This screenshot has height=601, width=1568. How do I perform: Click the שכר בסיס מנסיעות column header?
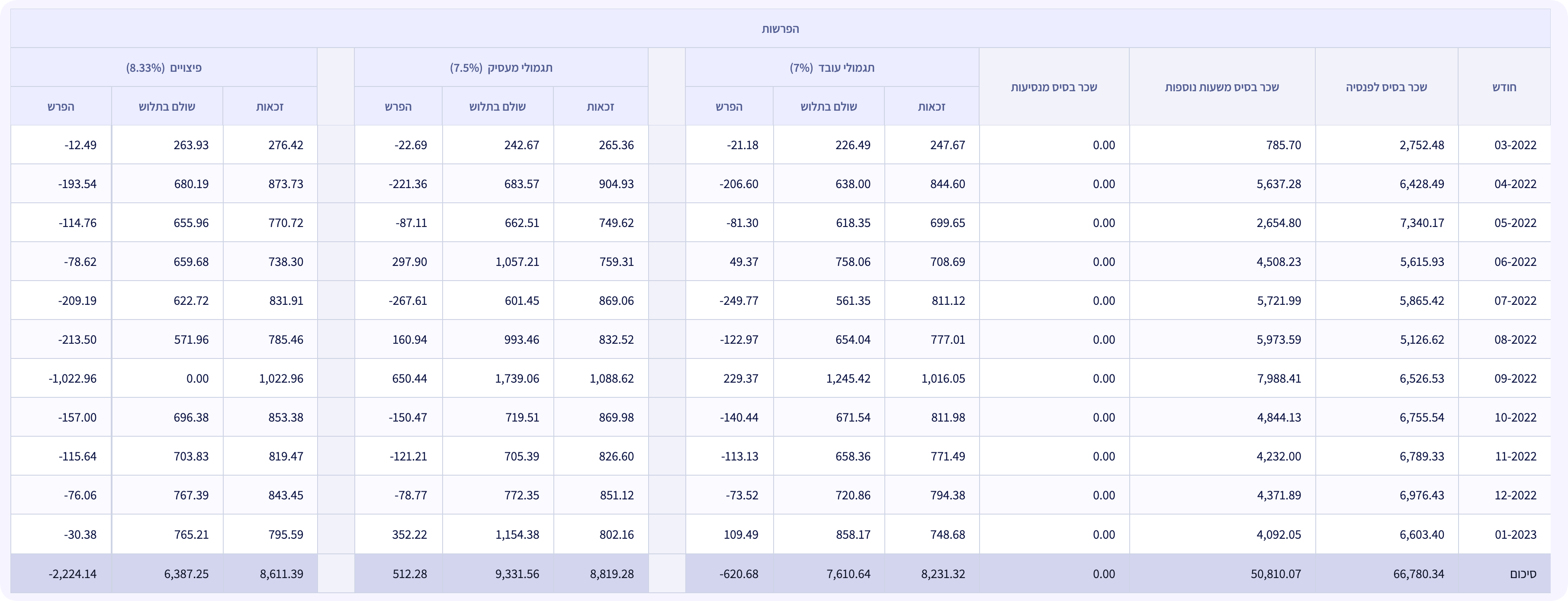click(1054, 87)
